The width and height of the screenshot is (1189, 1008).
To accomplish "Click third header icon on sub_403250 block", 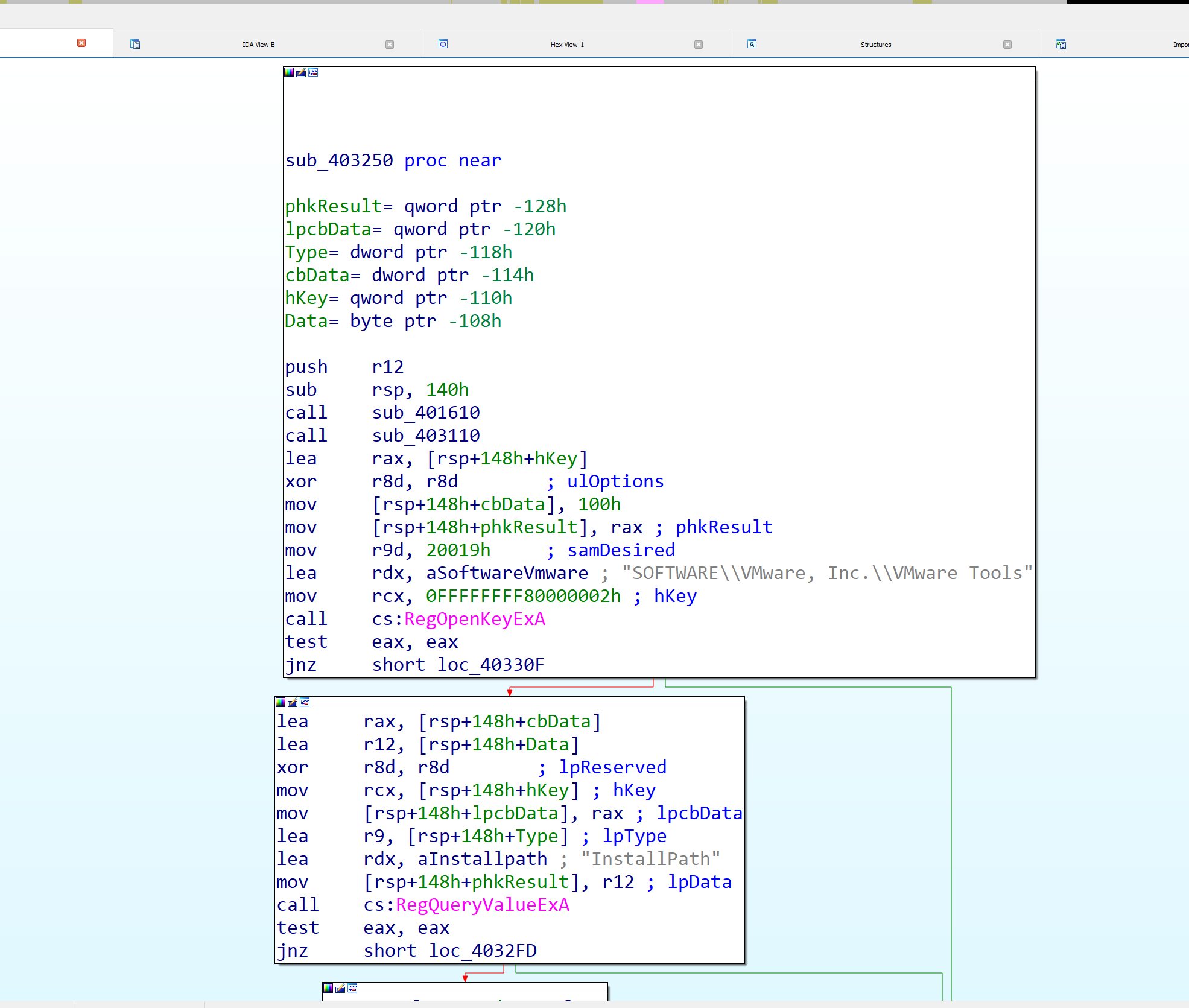I will tap(313, 72).
